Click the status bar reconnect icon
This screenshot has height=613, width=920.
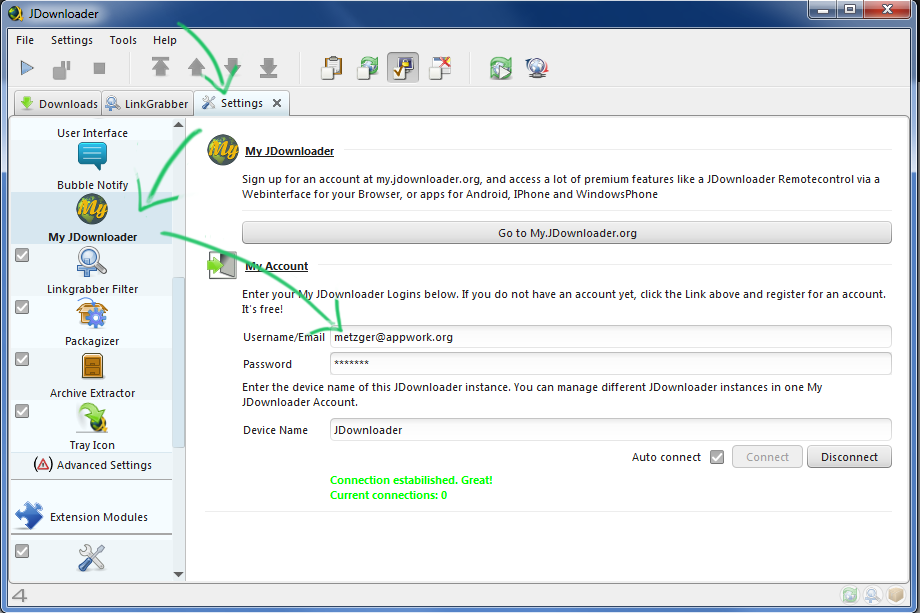pos(850,595)
